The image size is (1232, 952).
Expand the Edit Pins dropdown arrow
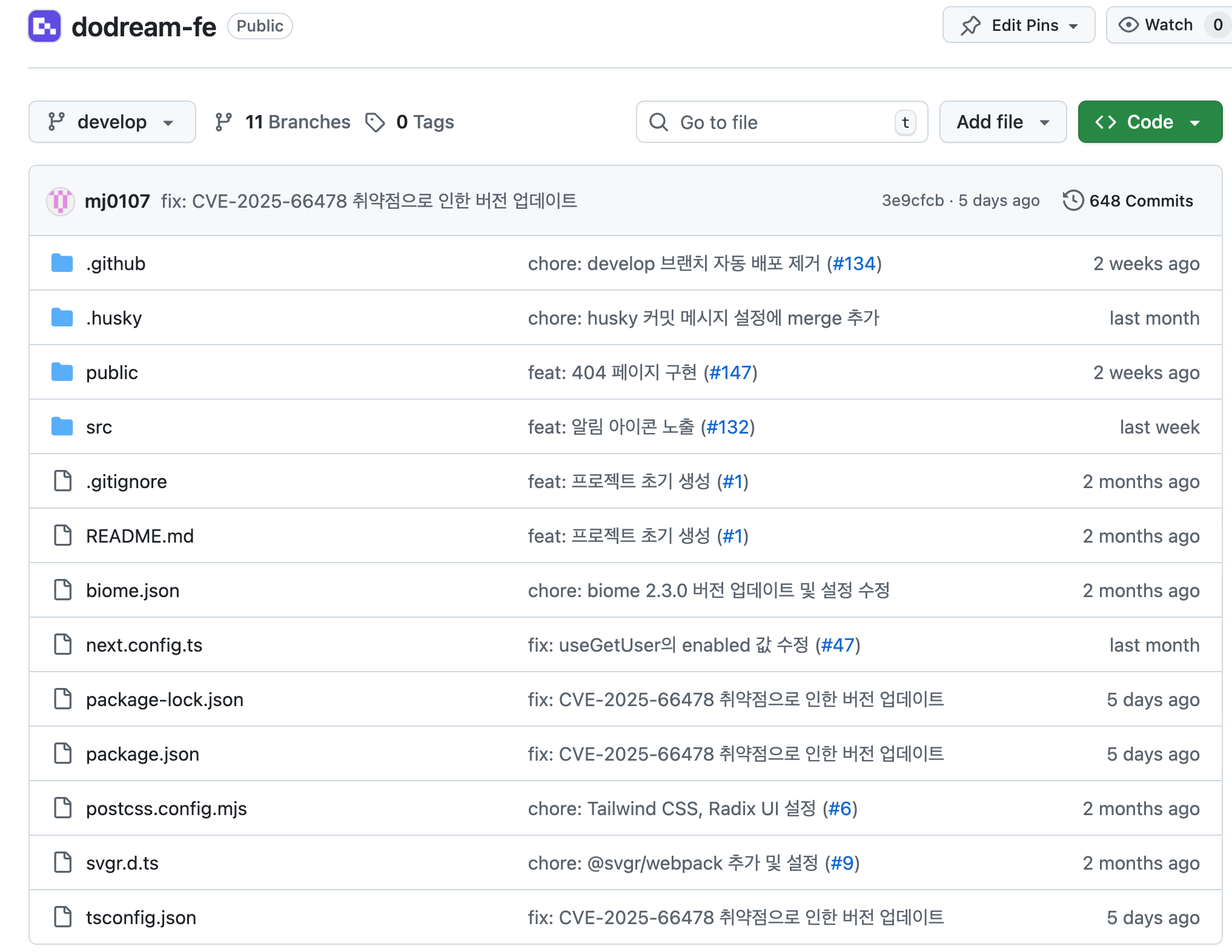coord(1074,26)
